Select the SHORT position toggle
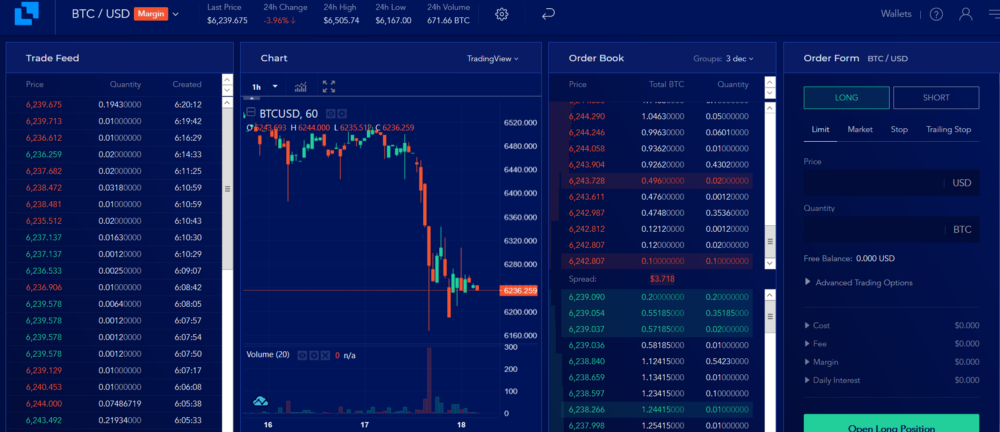Viewport: 1000px width, 432px height. coord(936,98)
